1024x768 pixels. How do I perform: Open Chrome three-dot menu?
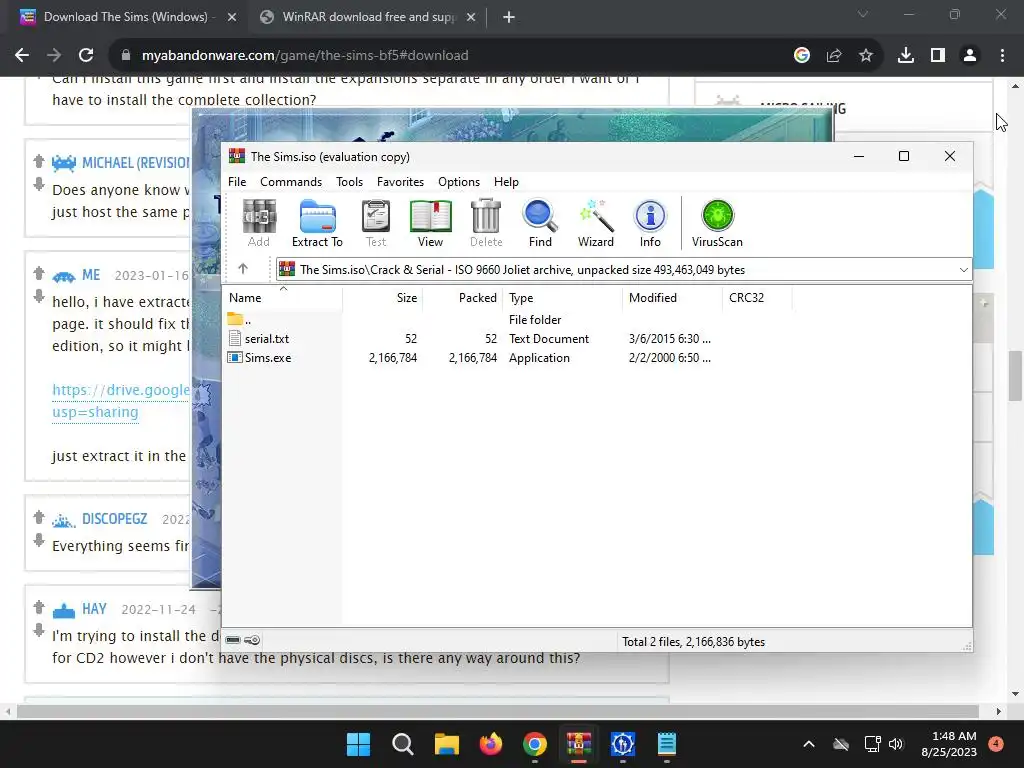point(1002,56)
